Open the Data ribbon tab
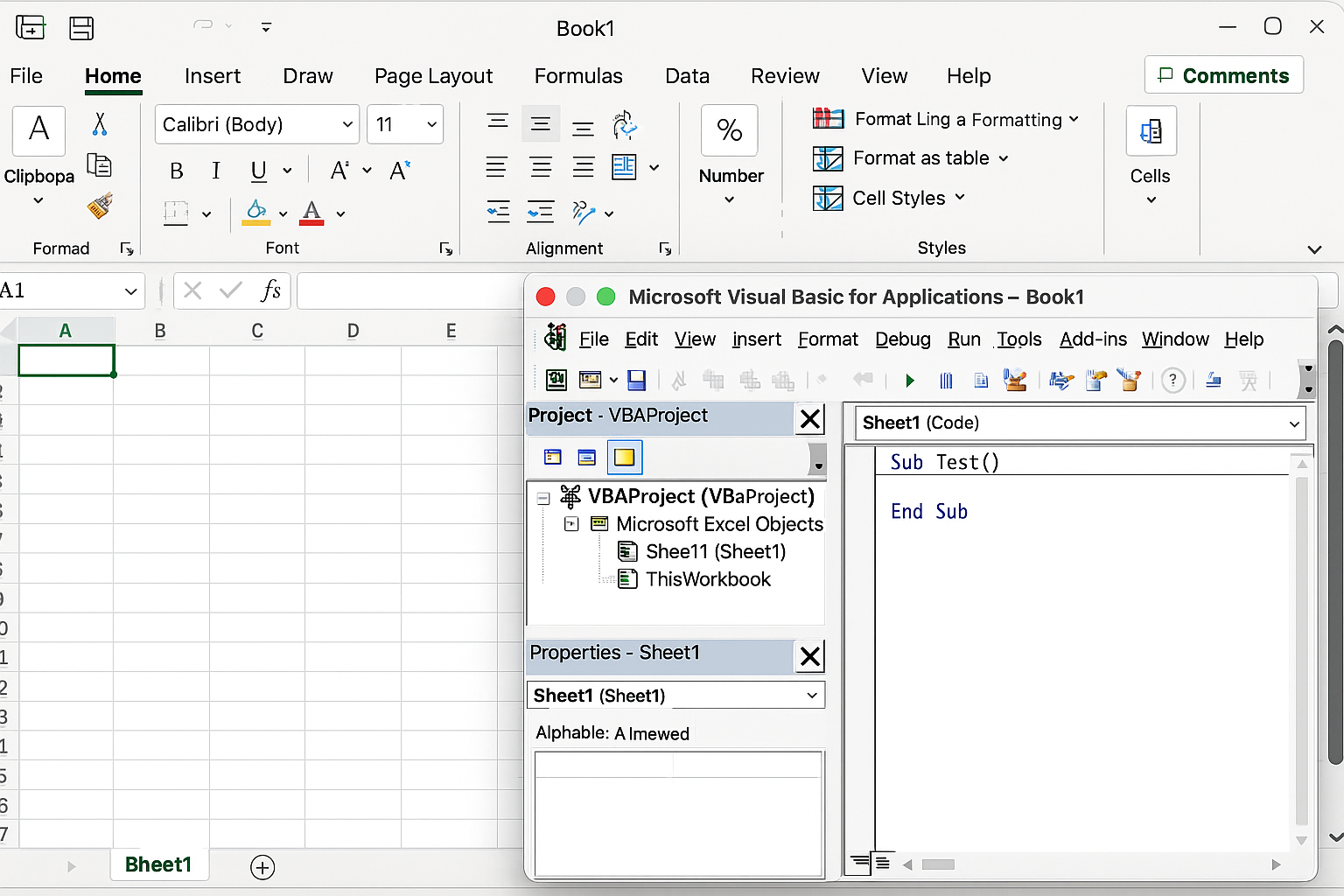 pos(687,76)
